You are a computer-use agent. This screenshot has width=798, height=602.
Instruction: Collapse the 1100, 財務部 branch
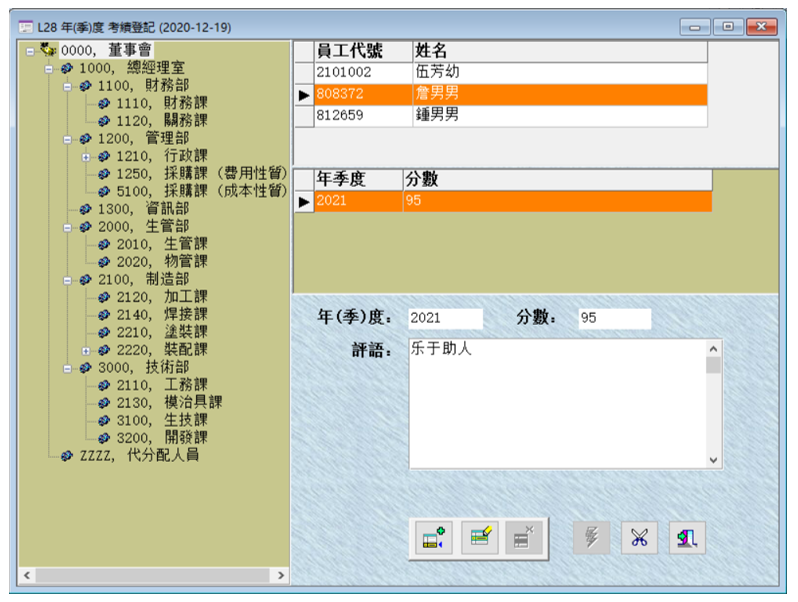(x=67, y=87)
